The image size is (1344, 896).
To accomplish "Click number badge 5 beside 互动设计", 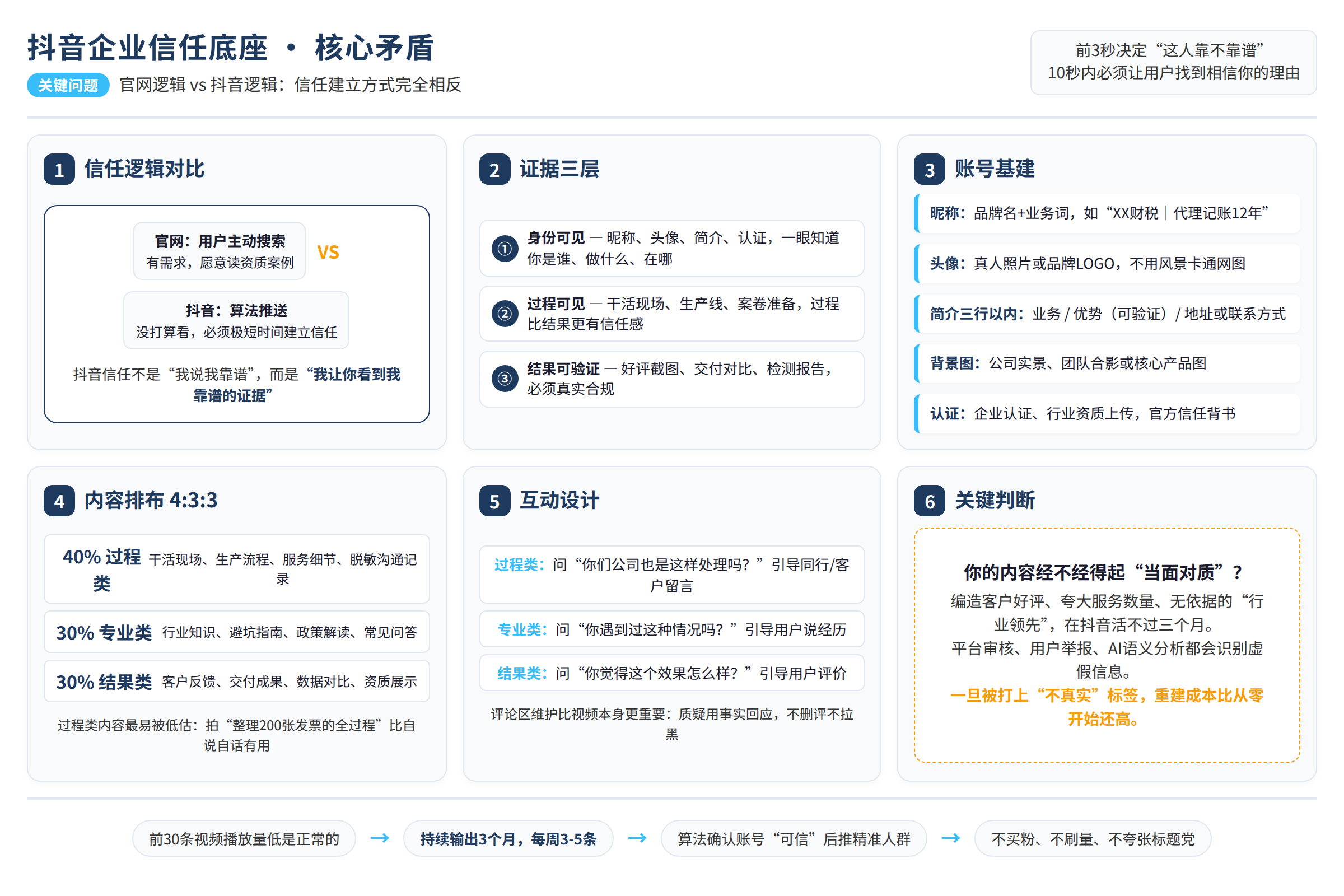I will pyautogui.click(x=494, y=501).
